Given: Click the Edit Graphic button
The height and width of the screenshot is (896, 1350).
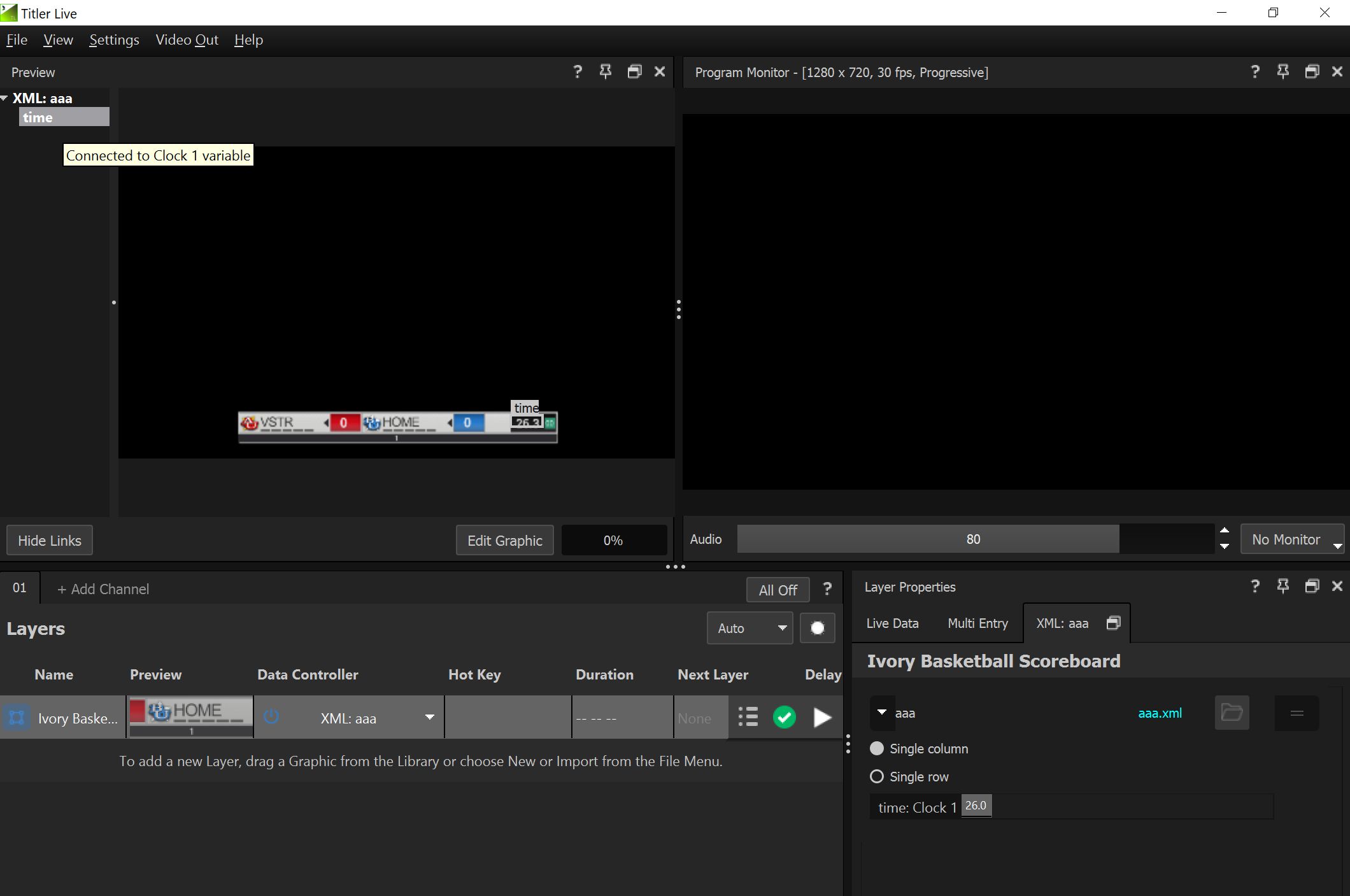Looking at the screenshot, I should [504, 541].
